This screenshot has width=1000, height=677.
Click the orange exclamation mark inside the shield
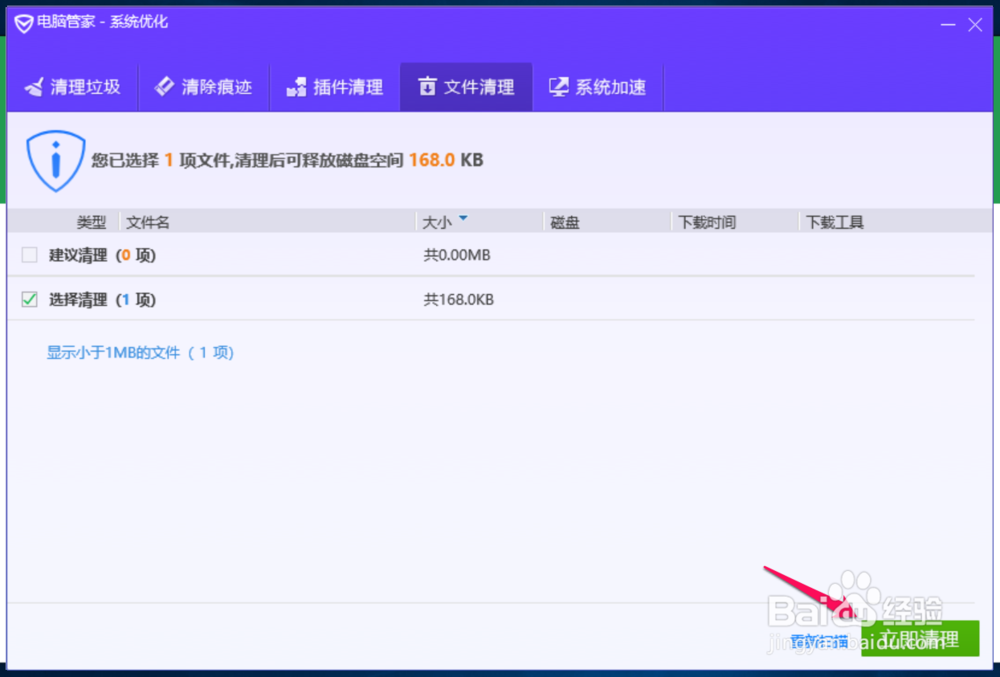55,158
